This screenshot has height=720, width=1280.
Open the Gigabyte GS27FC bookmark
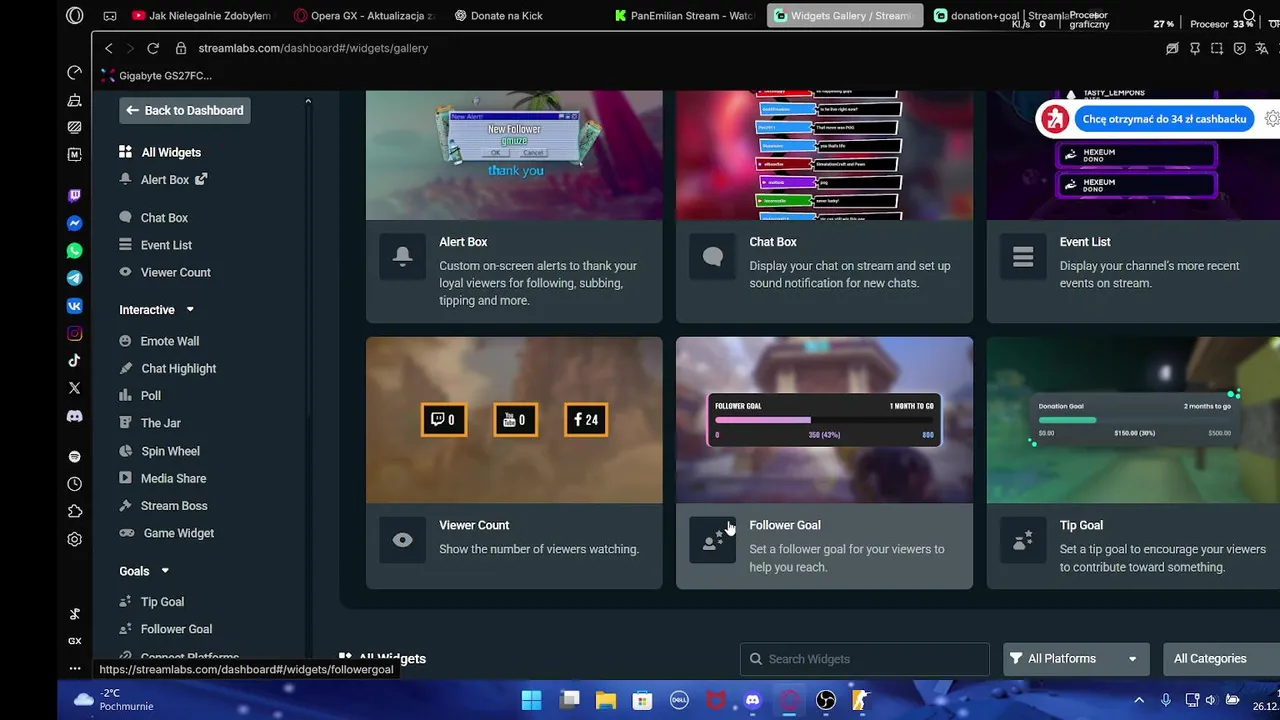157,75
